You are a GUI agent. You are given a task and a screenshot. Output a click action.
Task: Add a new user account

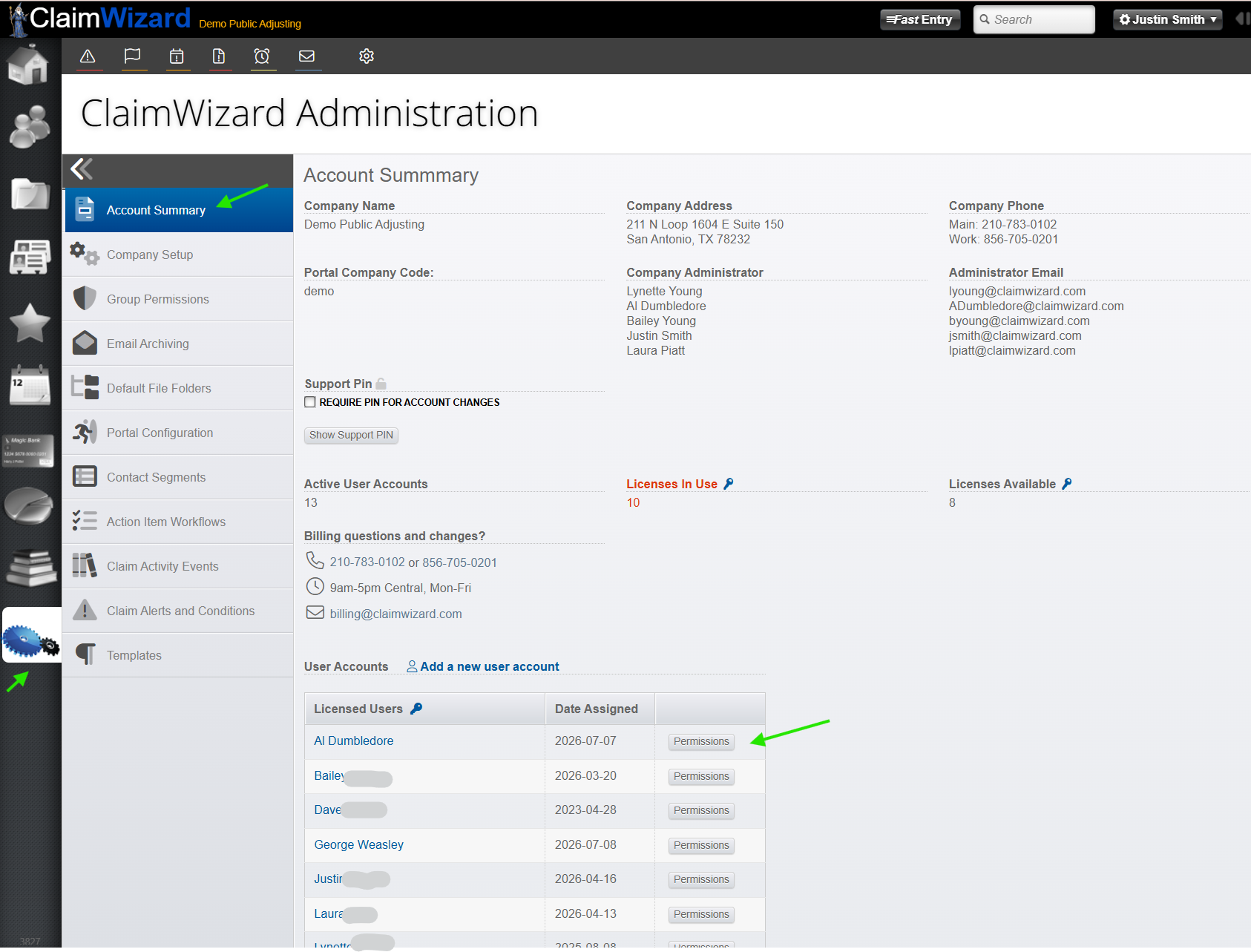click(483, 666)
